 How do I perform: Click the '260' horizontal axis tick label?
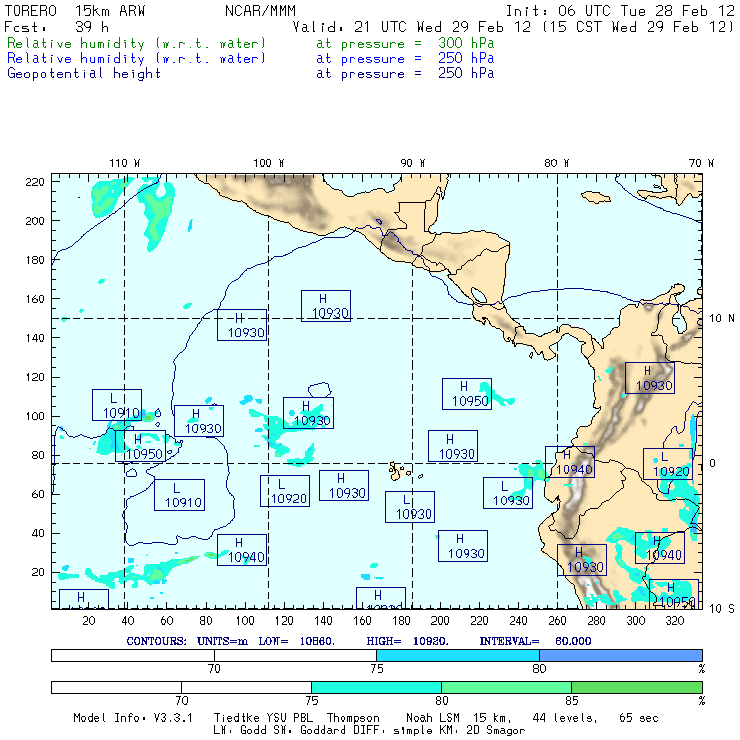pyautogui.click(x=557, y=620)
